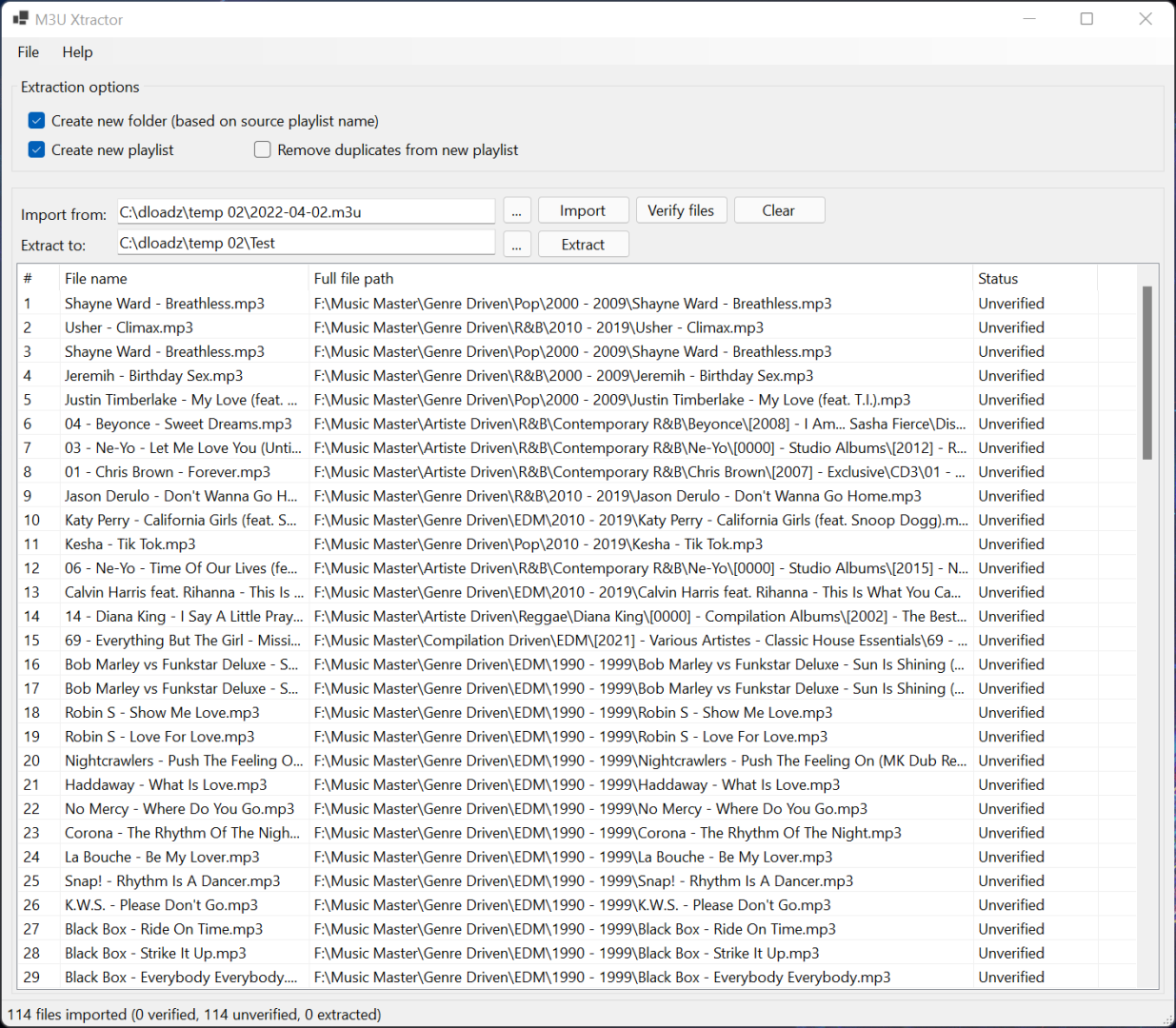
Task: Select row Usher - Climax.mp3
Action: 577,327
